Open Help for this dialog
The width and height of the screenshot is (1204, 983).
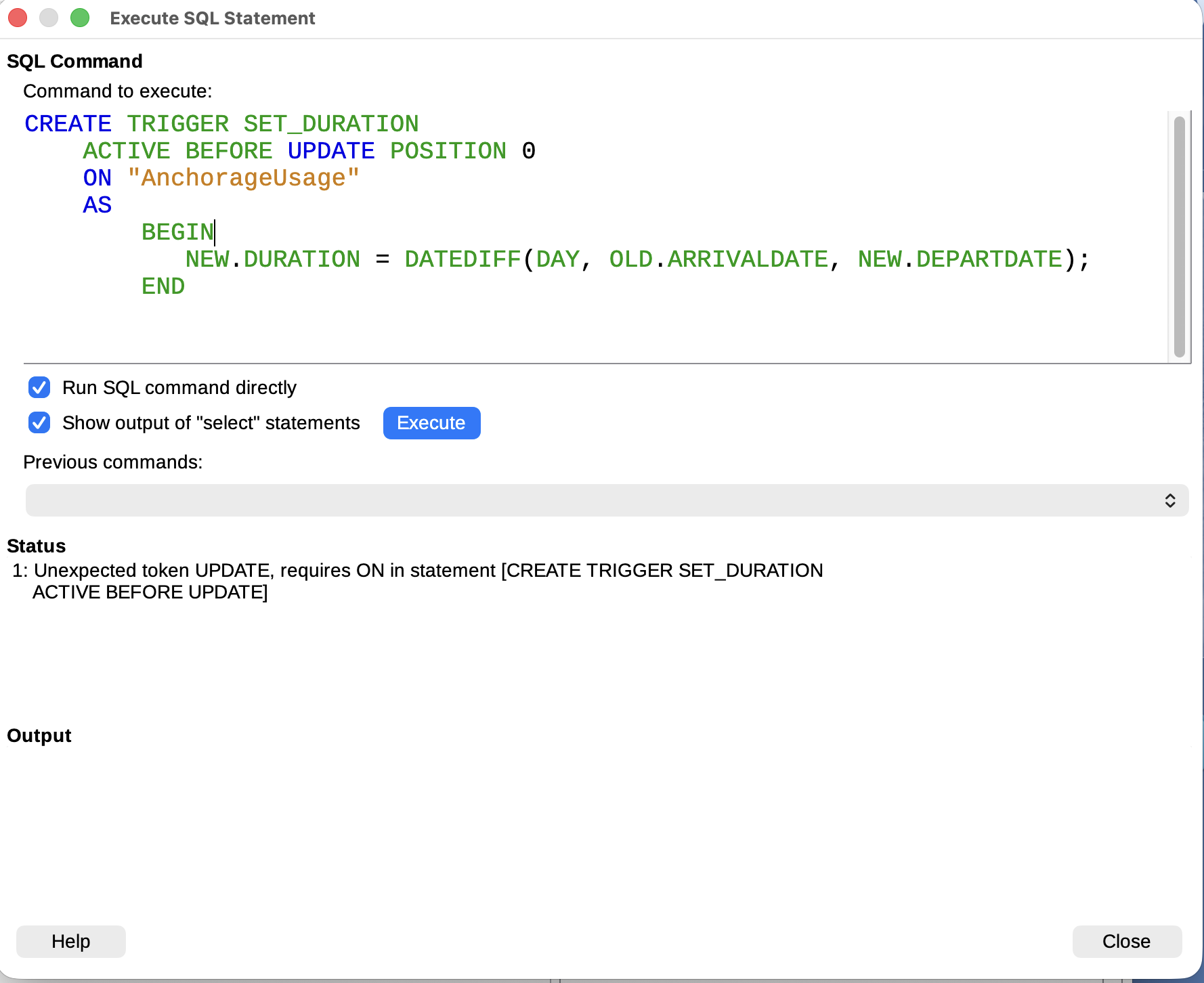[x=71, y=941]
